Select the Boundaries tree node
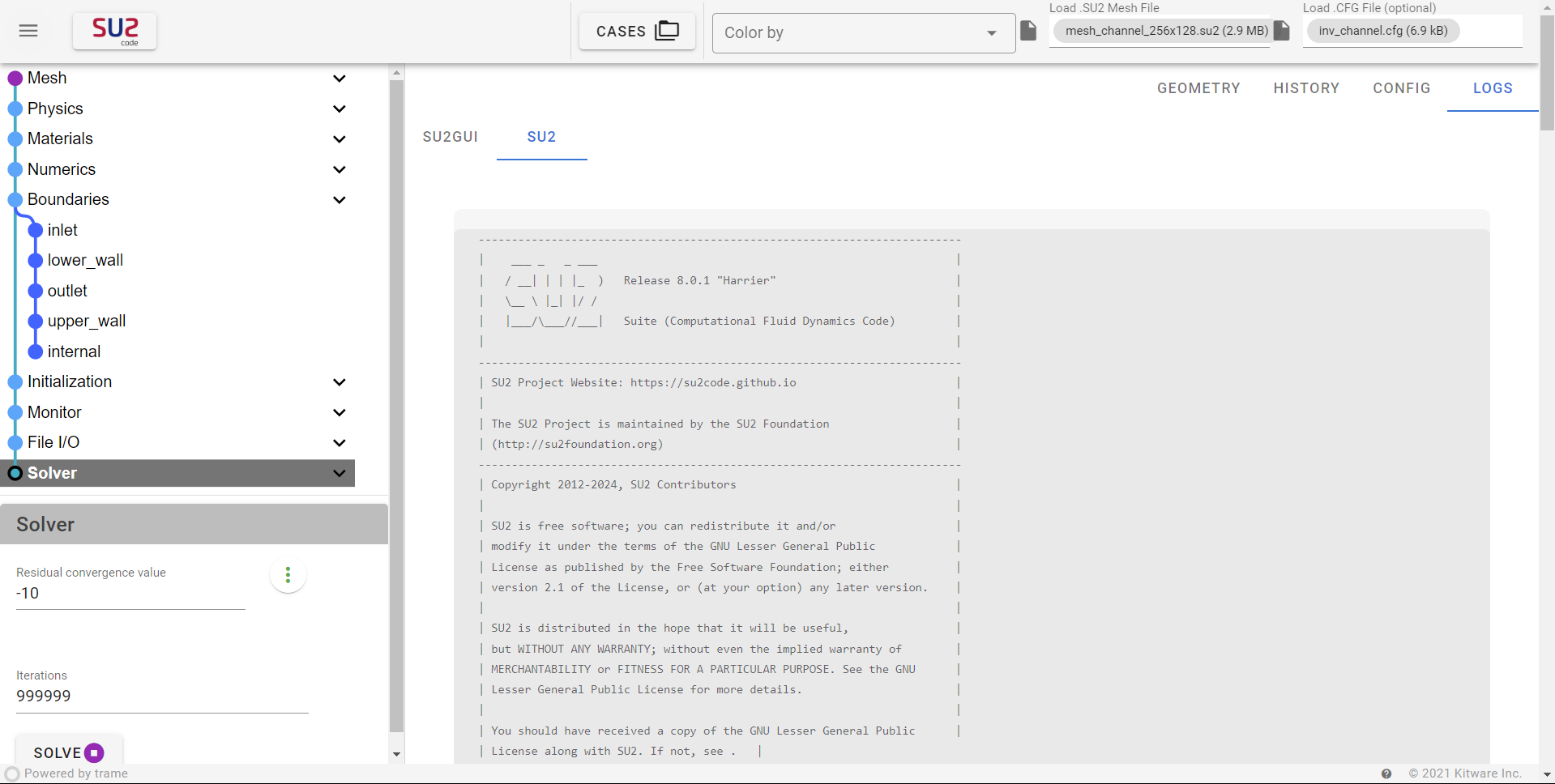The height and width of the screenshot is (784, 1555). click(x=68, y=199)
